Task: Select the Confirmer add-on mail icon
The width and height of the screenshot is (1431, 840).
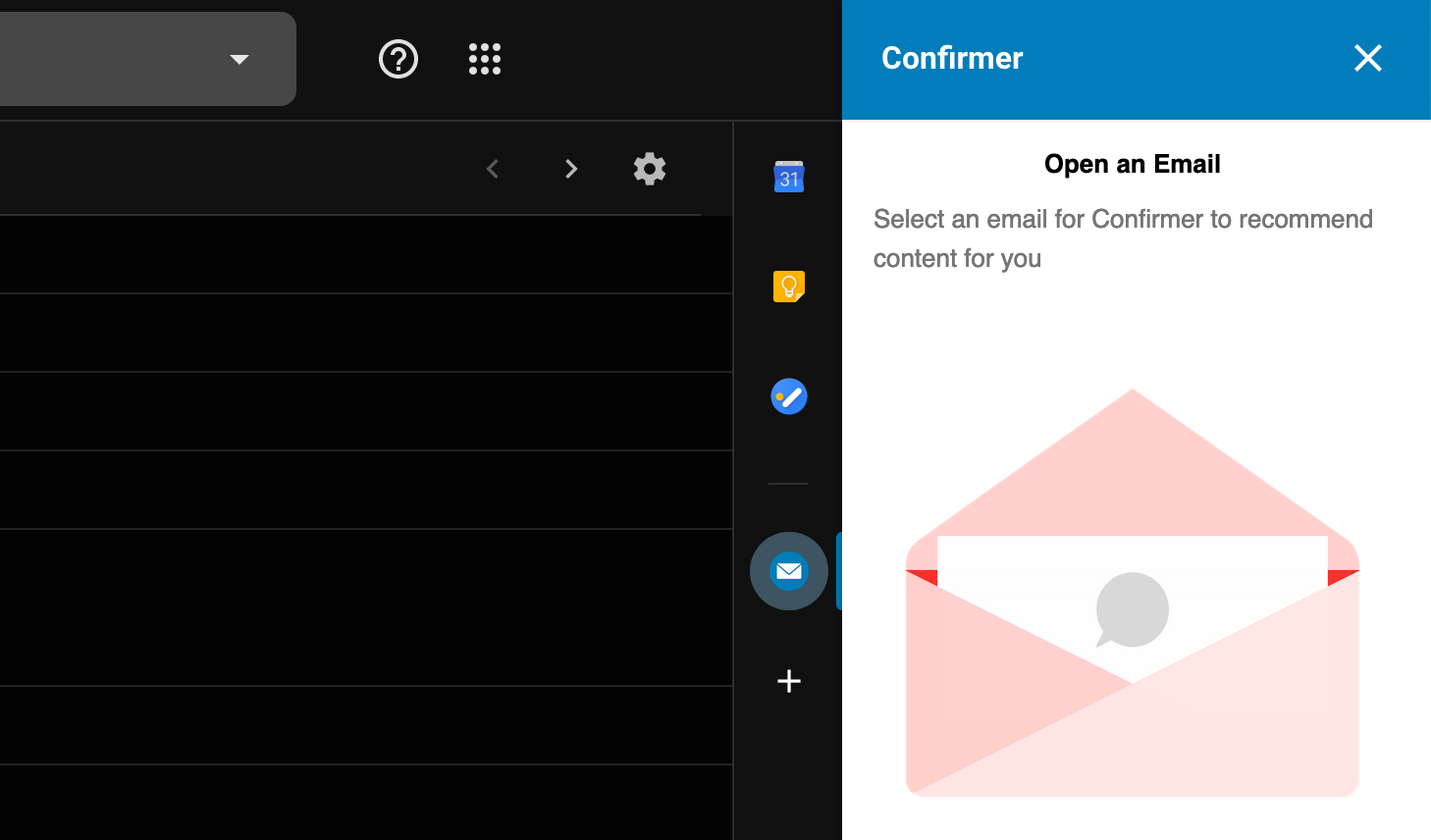Action: [789, 571]
